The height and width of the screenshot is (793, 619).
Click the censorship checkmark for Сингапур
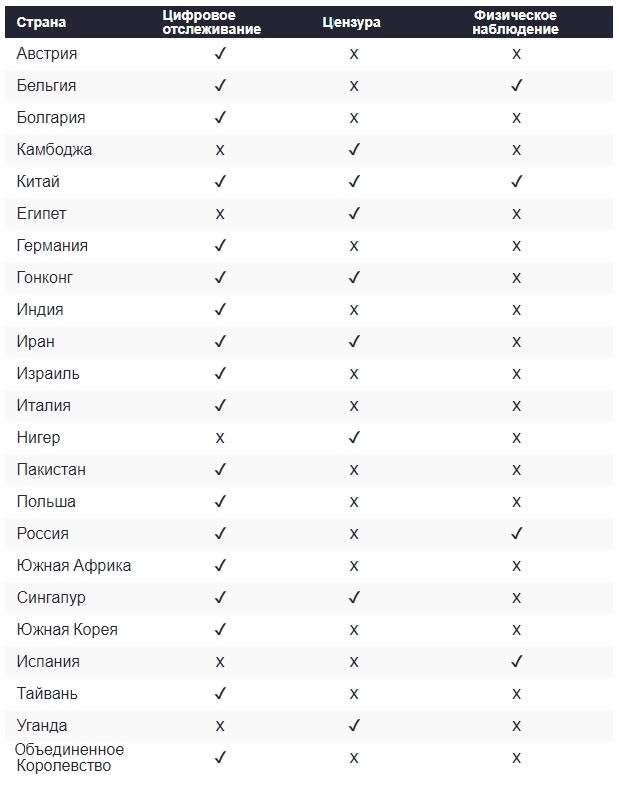tap(354, 597)
